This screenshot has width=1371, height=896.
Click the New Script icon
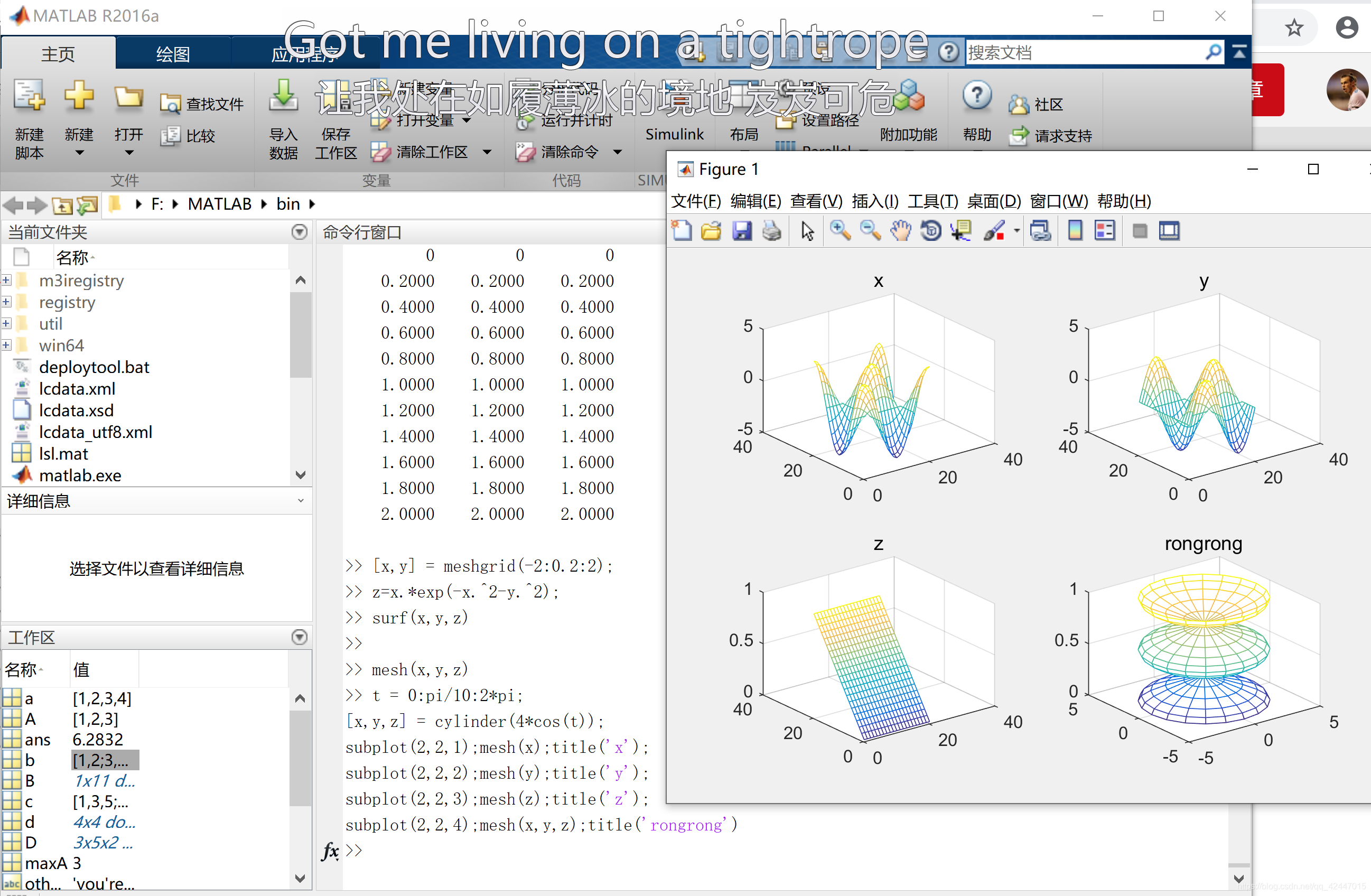click(x=29, y=95)
